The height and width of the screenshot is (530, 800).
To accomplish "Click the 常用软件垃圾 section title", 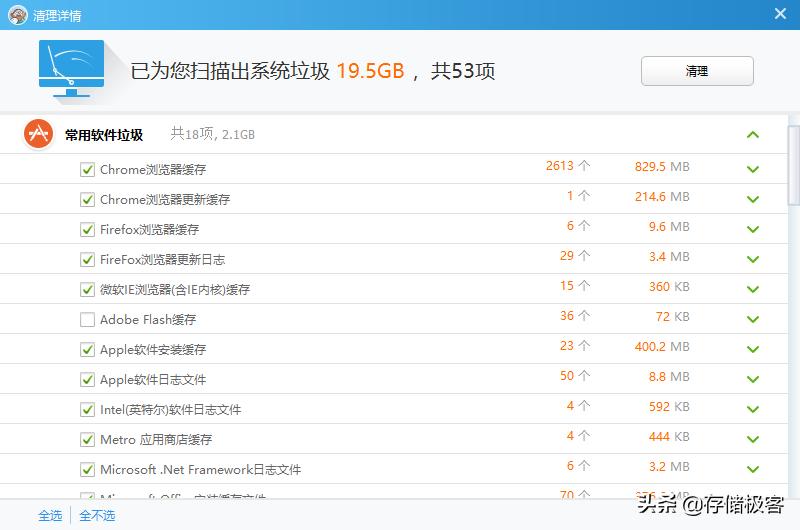I will tap(104, 135).
